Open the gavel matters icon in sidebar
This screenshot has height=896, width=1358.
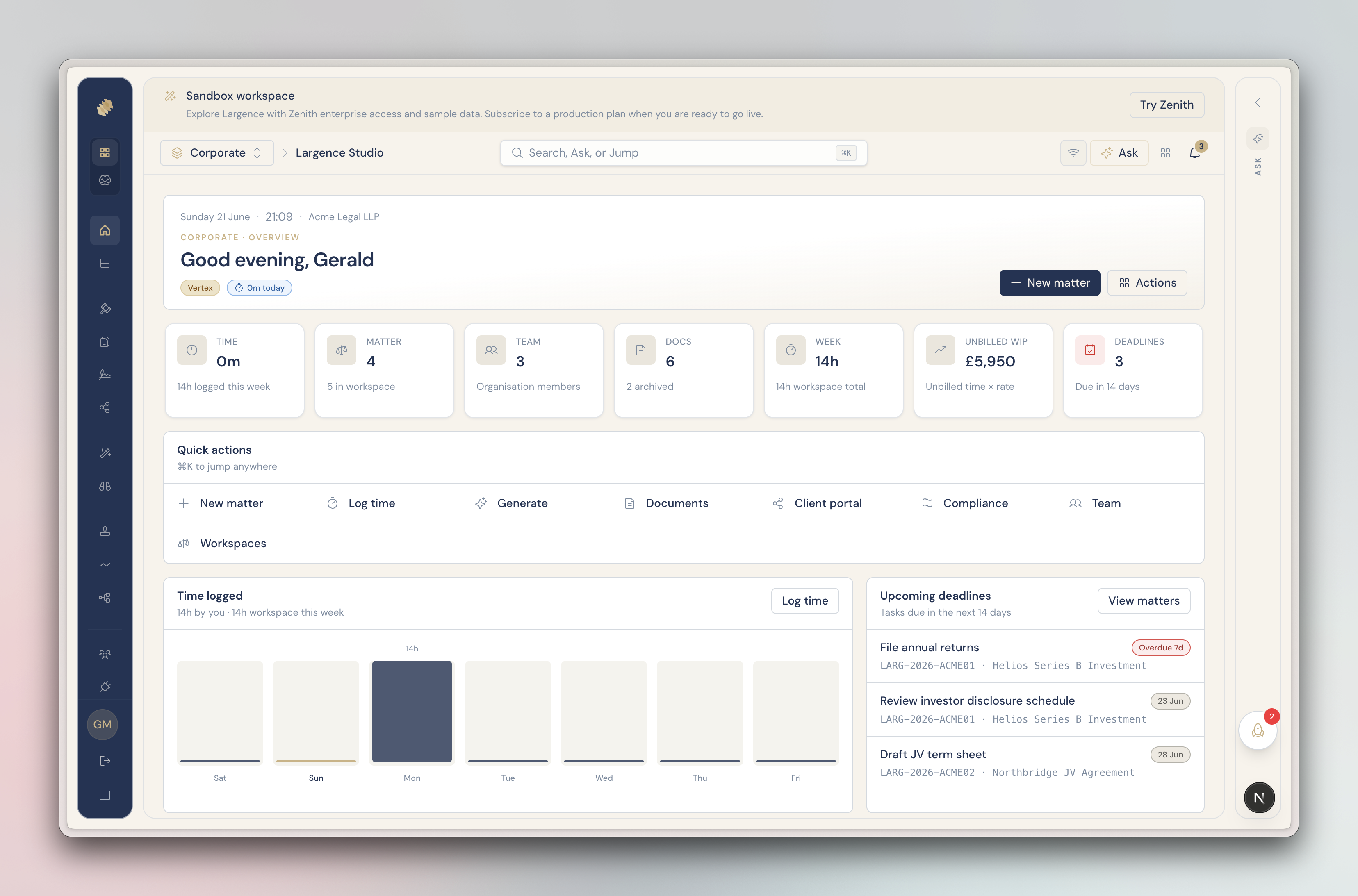[105, 309]
